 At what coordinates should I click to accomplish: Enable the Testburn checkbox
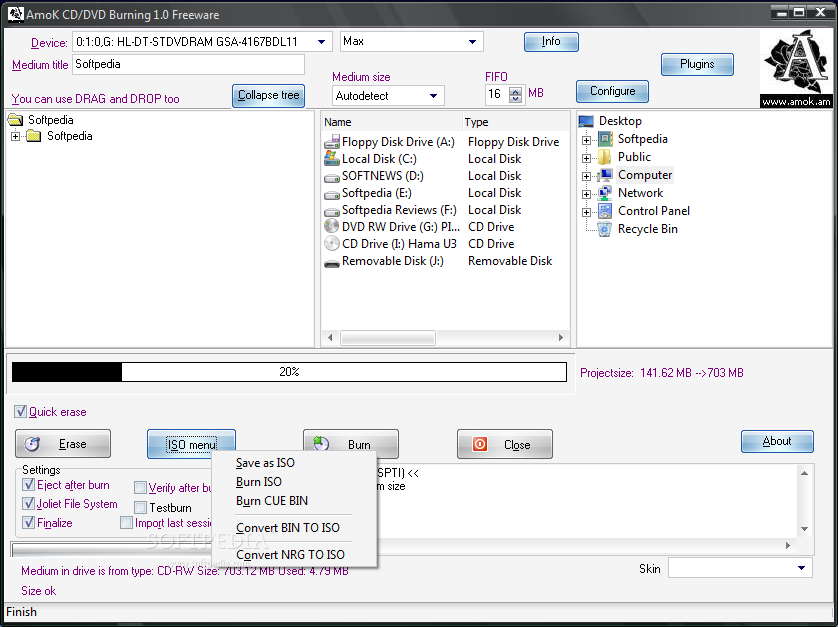point(141,507)
